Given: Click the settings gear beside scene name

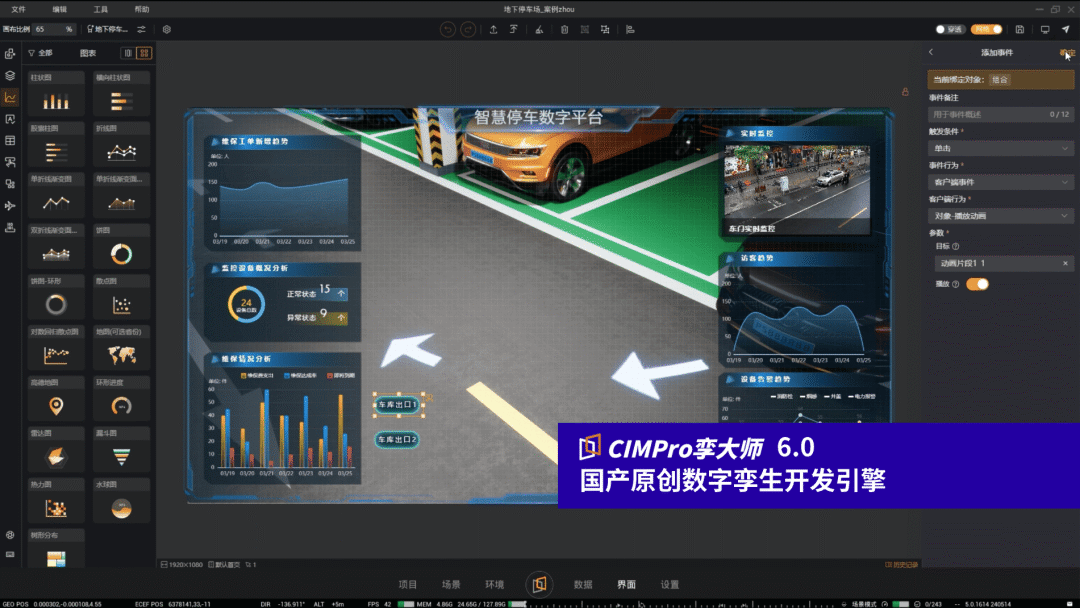Looking at the screenshot, I should pyautogui.click(x=167, y=30).
